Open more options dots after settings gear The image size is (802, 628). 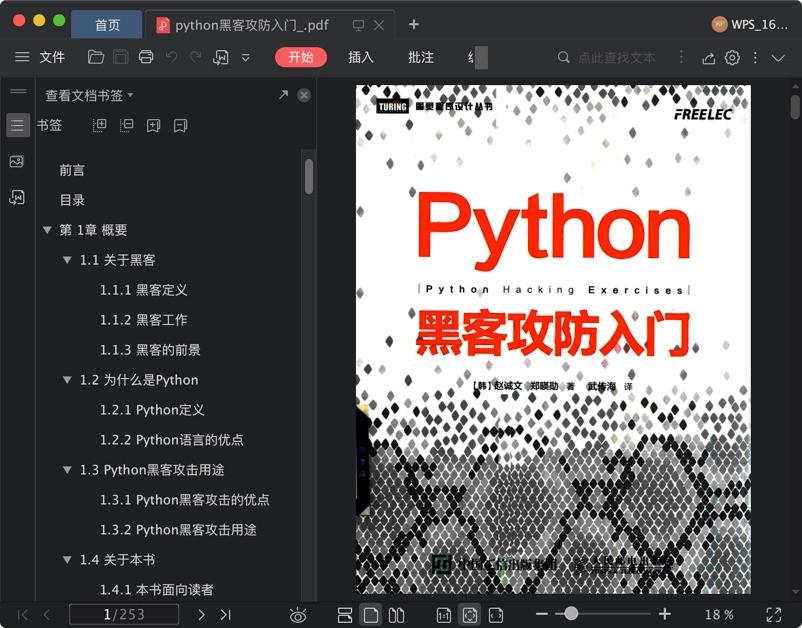point(755,57)
